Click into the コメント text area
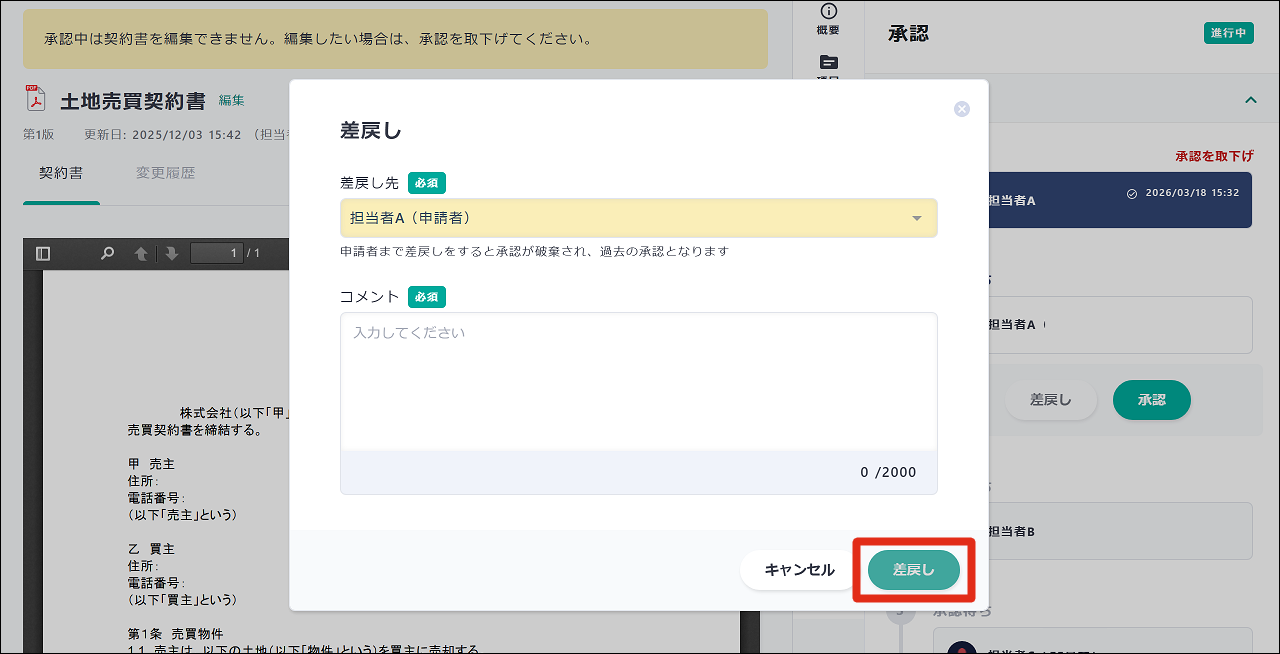This screenshot has width=1280, height=654. point(638,380)
